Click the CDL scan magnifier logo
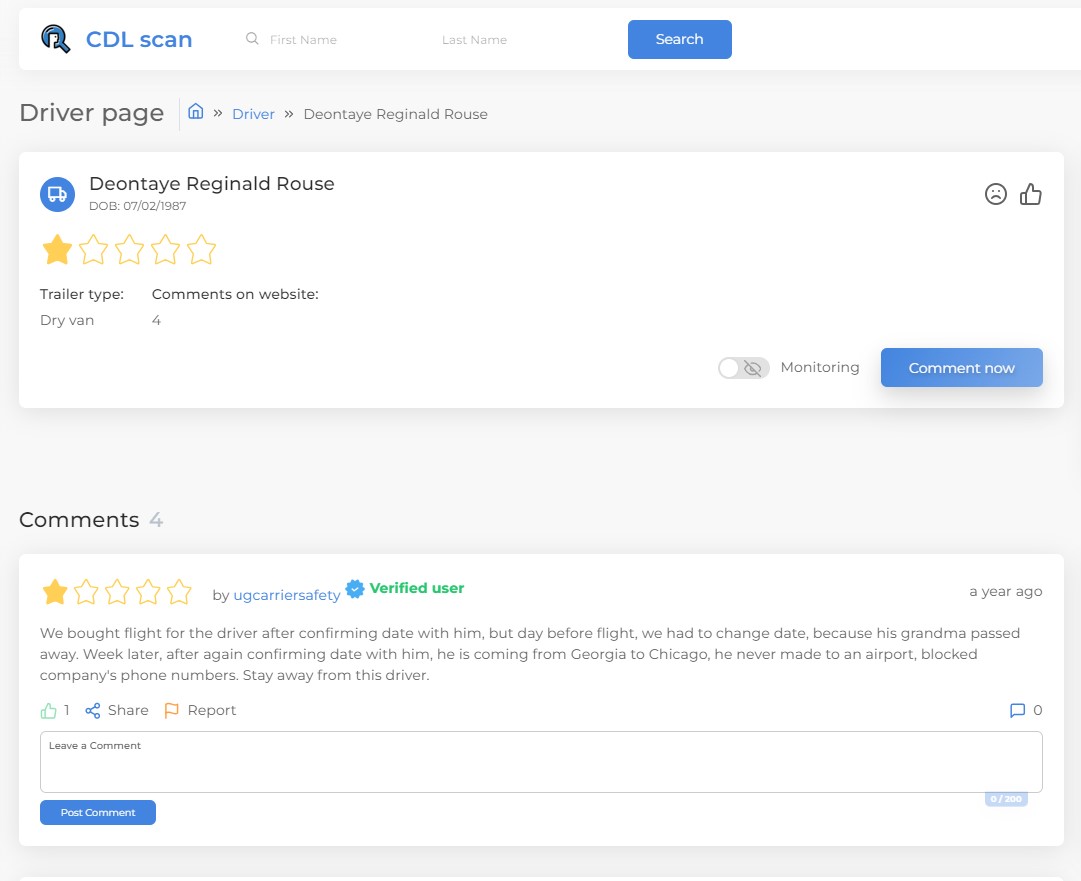 (56, 39)
